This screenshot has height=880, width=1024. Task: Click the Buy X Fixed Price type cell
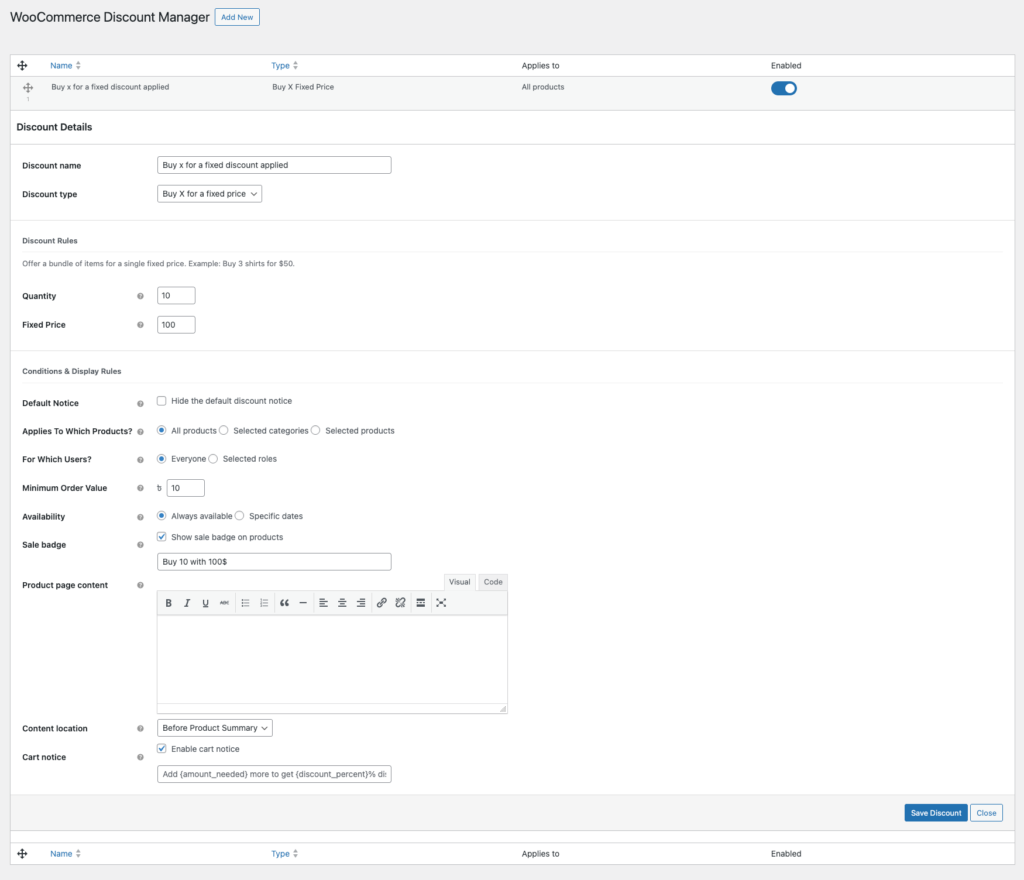pos(303,87)
